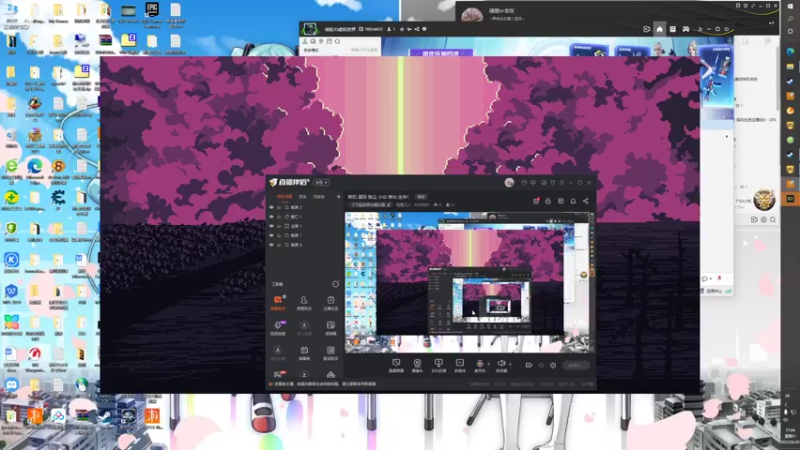Add a camera source from bottom toolbar

pos(417,365)
